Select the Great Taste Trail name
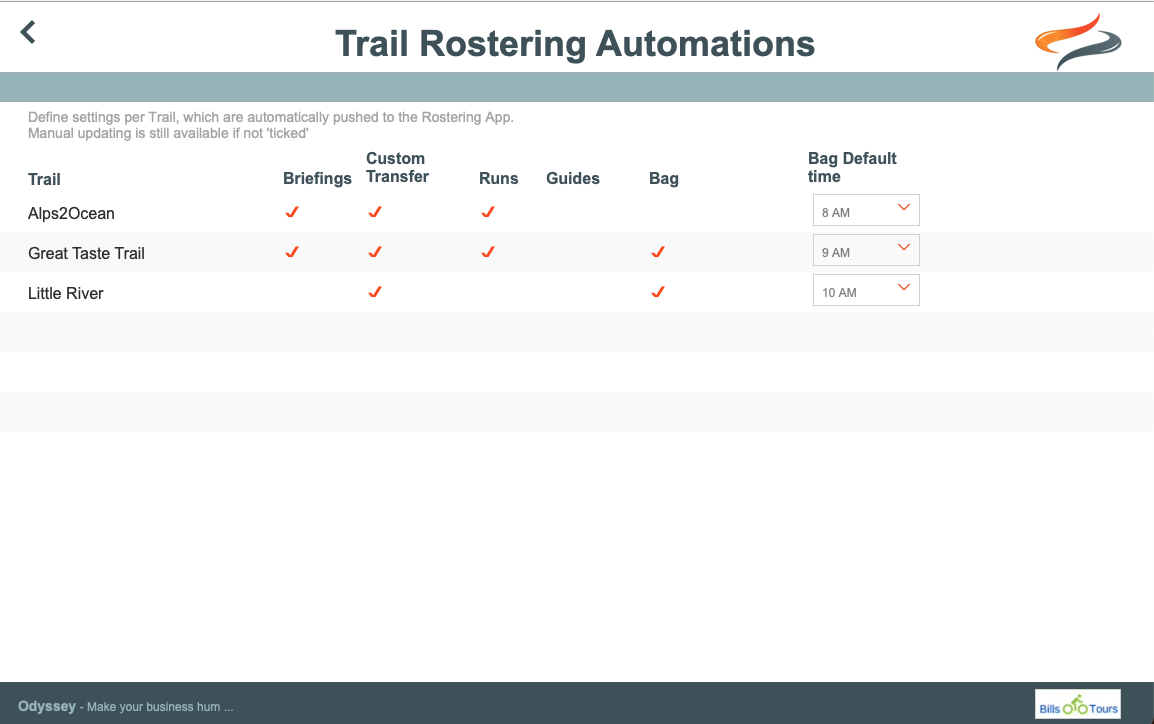The image size is (1154, 724). pyautogui.click(x=86, y=253)
